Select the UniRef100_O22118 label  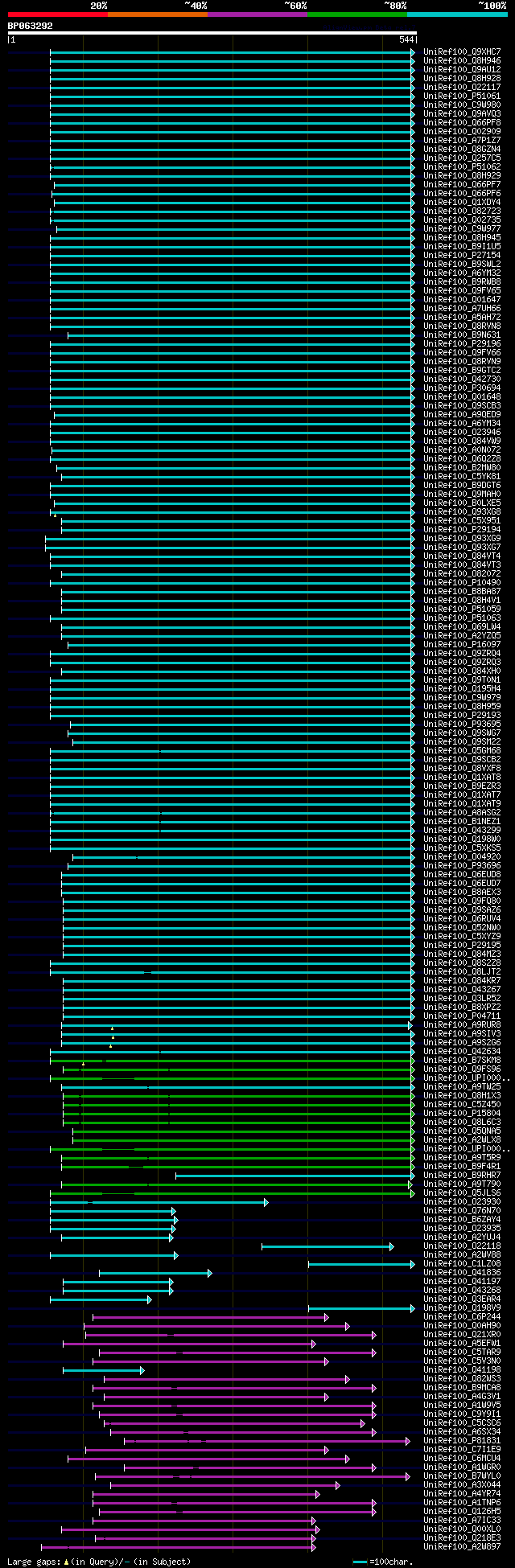(462, 1246)
